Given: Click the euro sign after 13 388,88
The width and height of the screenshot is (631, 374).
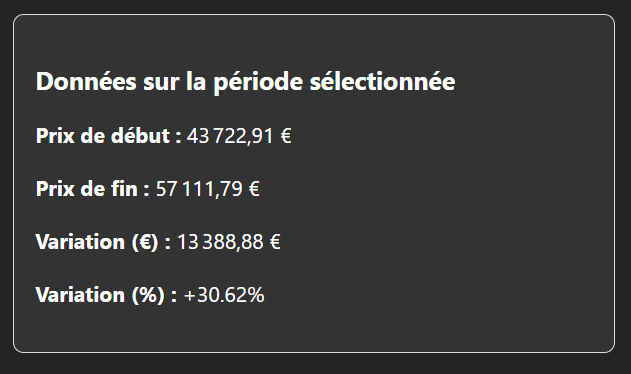Looking at the screenshot, I should point(275,242).
